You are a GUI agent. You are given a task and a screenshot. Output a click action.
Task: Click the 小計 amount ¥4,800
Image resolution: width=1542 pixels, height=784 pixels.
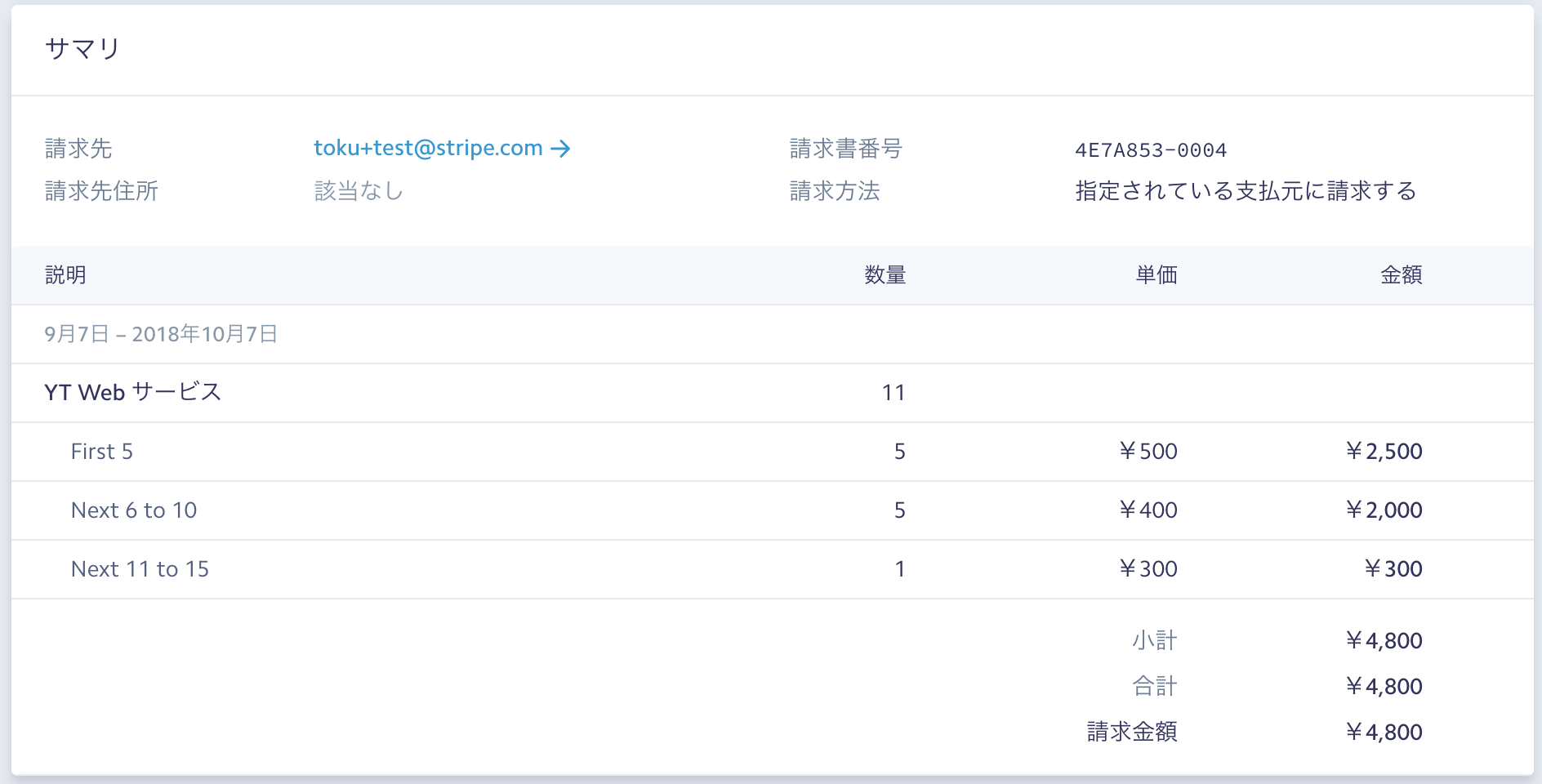[1385, 639]
